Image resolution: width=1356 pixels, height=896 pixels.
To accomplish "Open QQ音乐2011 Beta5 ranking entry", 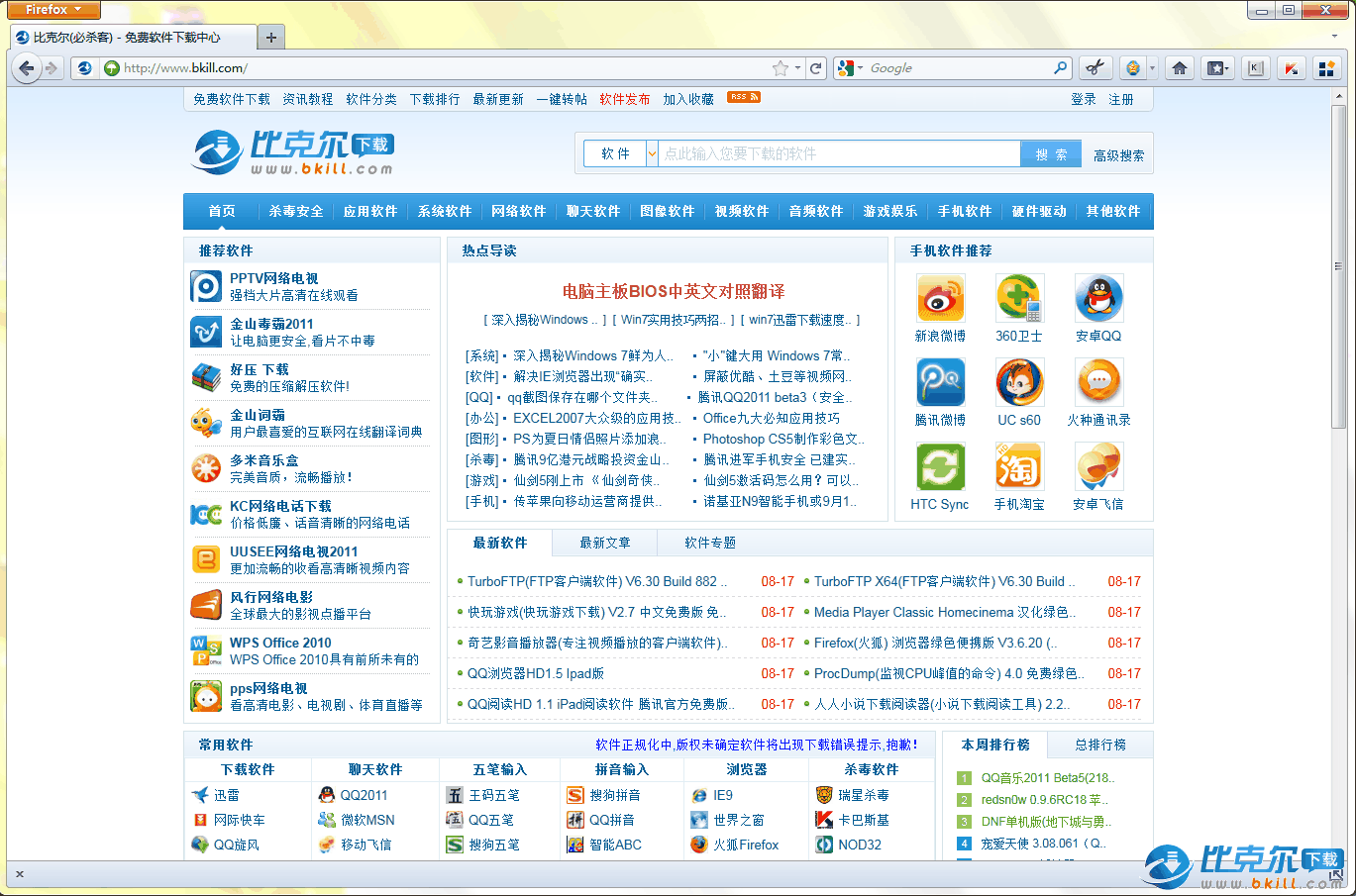I will pyautogui.click(x=1046, y=777).
